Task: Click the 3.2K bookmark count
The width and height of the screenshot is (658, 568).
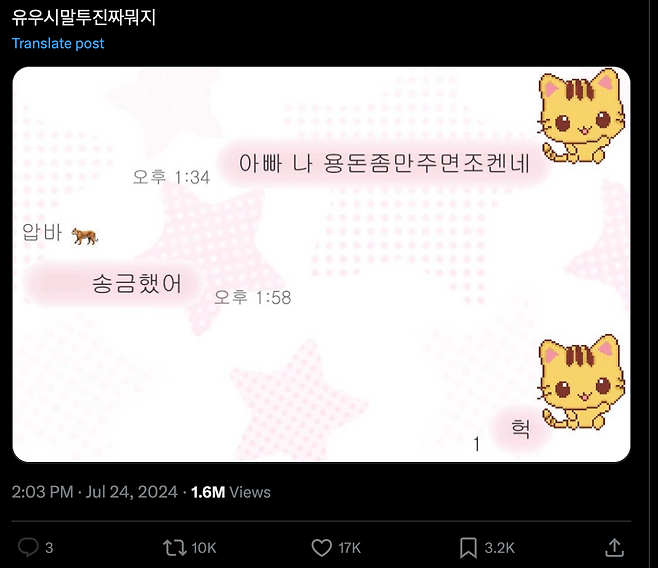Action: (x=499, y=548)
